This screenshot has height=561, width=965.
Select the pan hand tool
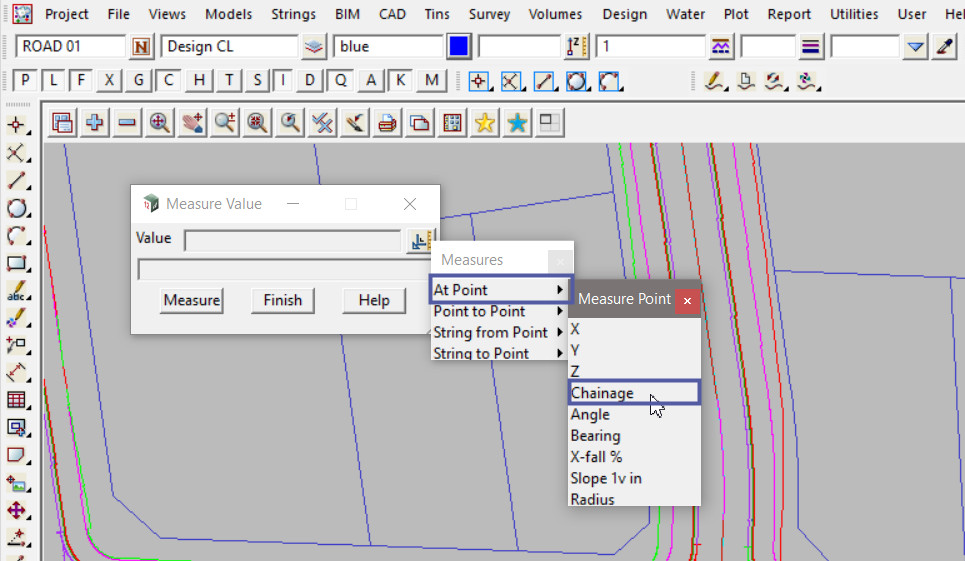coord(193,123)
